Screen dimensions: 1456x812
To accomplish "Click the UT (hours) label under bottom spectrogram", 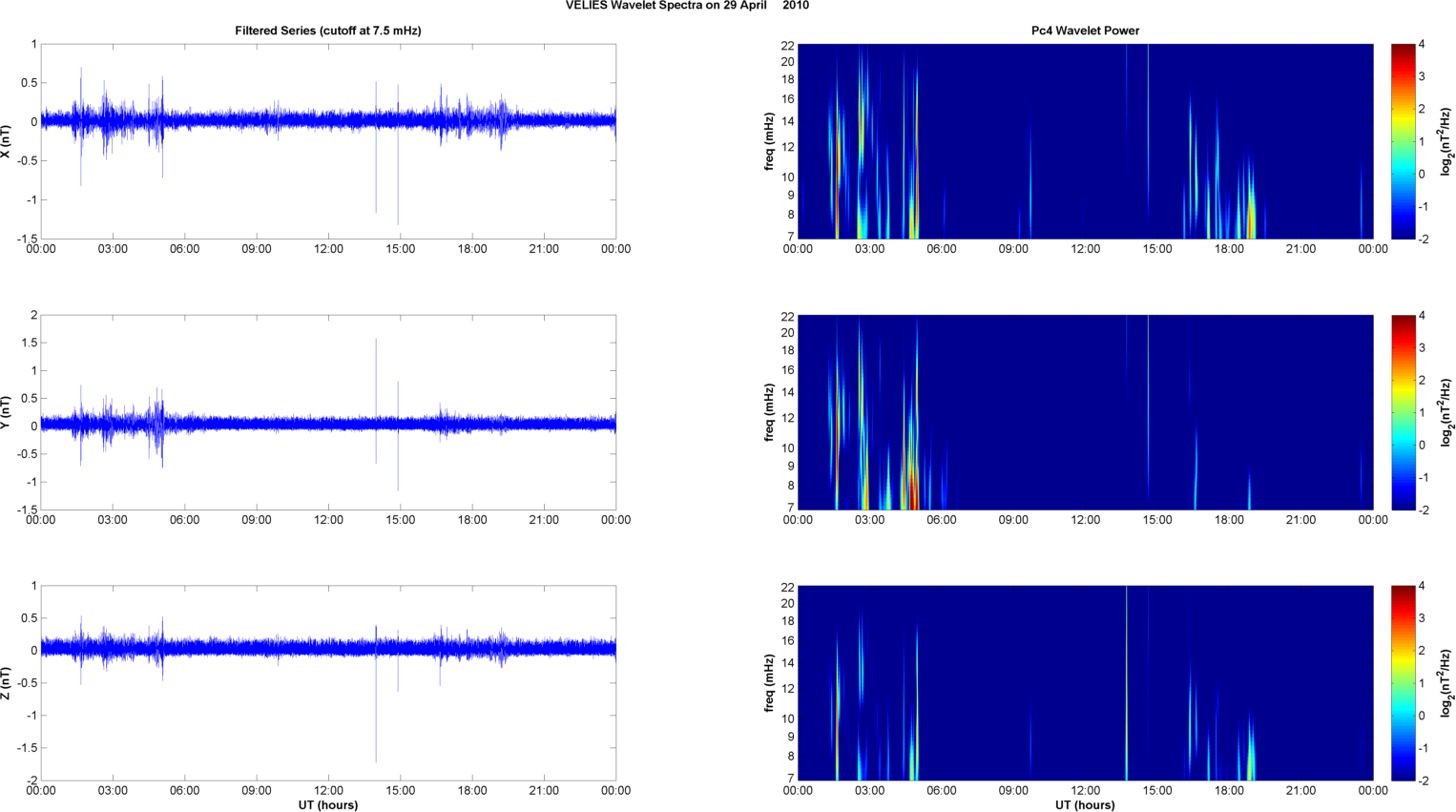I will (x=1085, y=805).
